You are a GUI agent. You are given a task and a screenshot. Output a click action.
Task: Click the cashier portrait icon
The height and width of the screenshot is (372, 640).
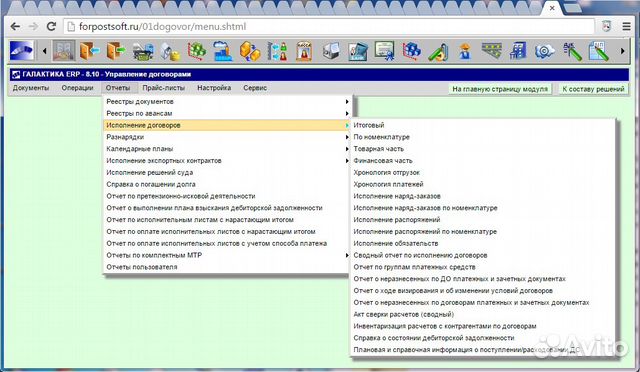(304, 51)
